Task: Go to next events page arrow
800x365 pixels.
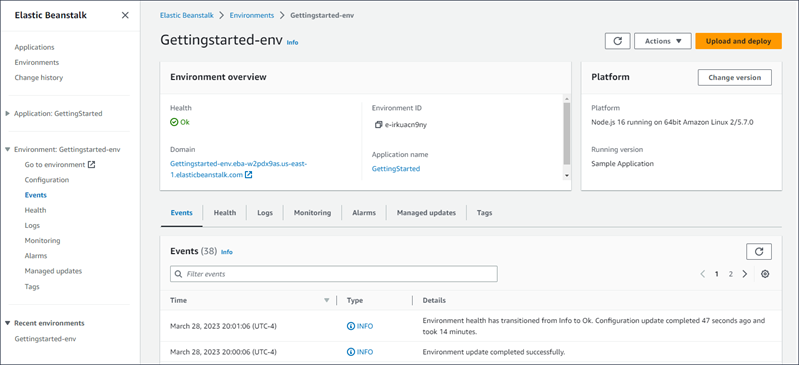Action: (x=745, y=274)
